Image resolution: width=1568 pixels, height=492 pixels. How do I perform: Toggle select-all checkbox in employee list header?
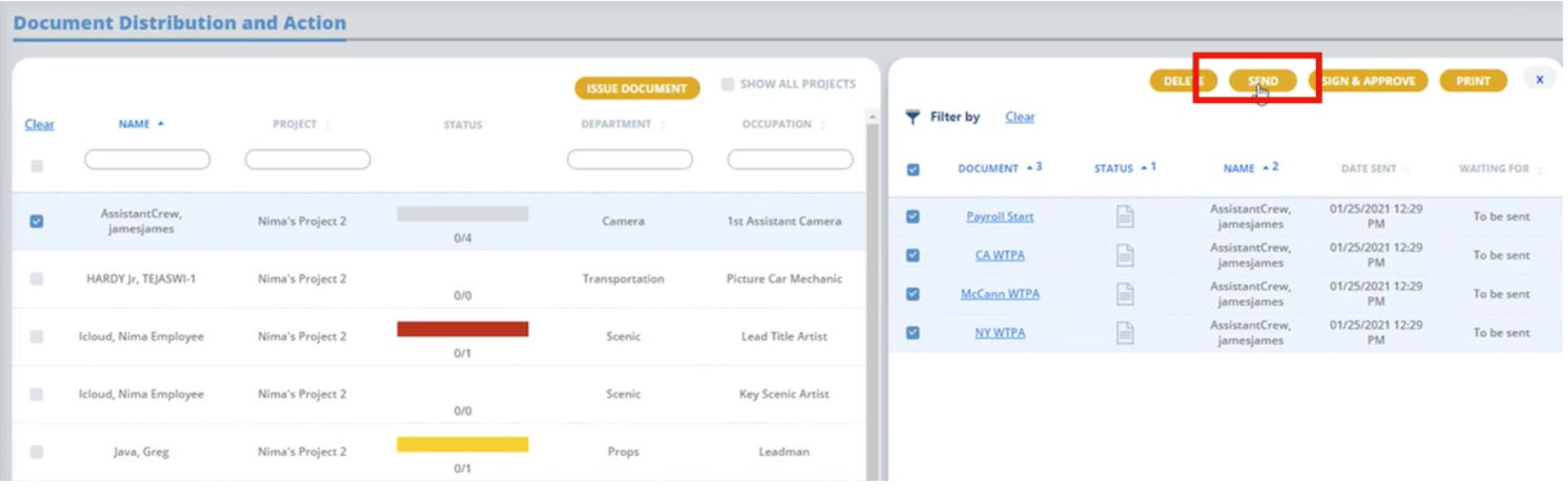37,167
